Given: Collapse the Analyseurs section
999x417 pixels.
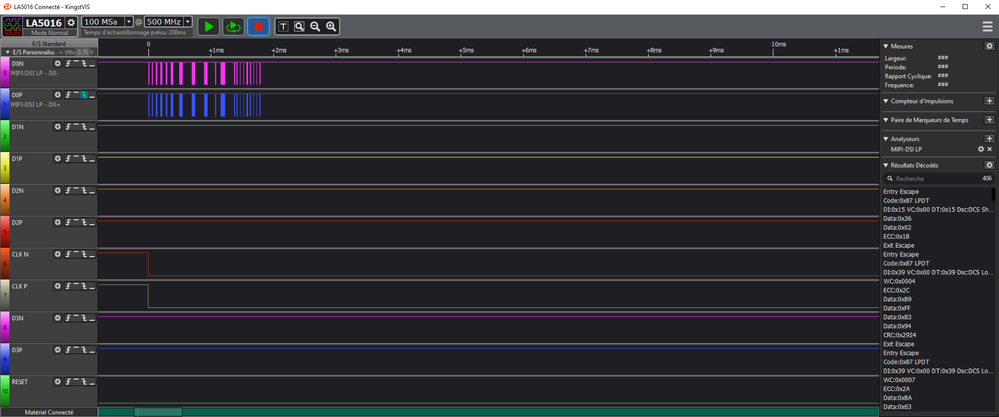Looking at the screenshot, I should (x=886, y=139).
